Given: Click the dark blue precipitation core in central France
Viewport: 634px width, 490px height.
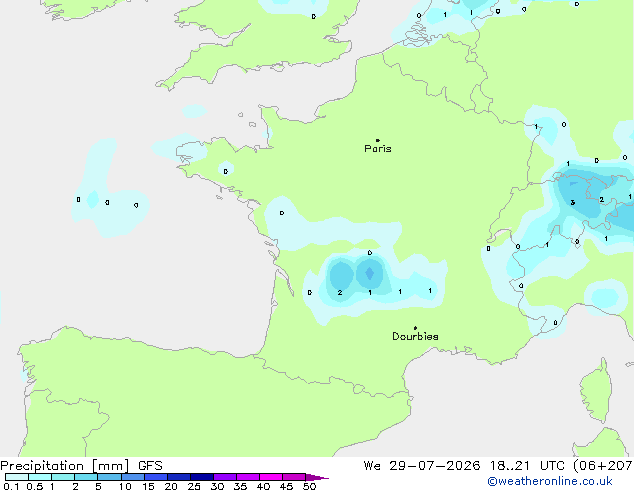Looking at the screenshot, I should point(369,274).
